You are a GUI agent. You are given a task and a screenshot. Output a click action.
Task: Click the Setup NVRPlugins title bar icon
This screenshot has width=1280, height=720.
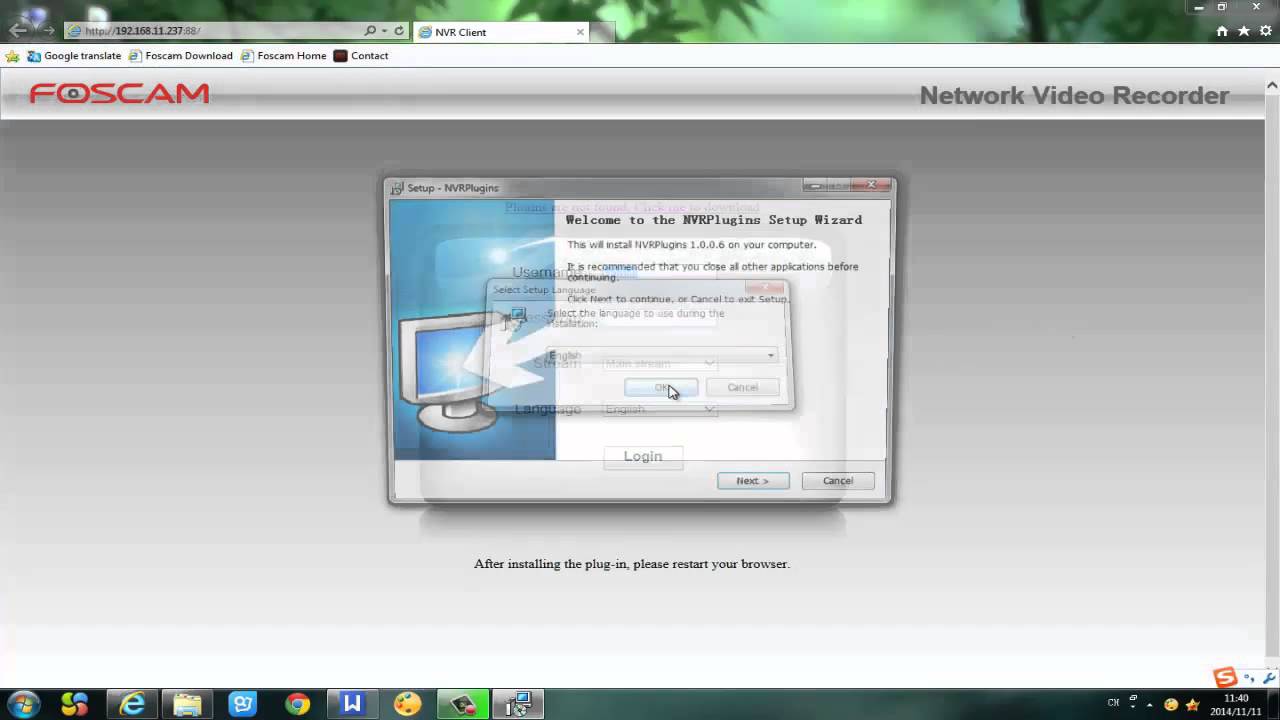coord(397,188)
